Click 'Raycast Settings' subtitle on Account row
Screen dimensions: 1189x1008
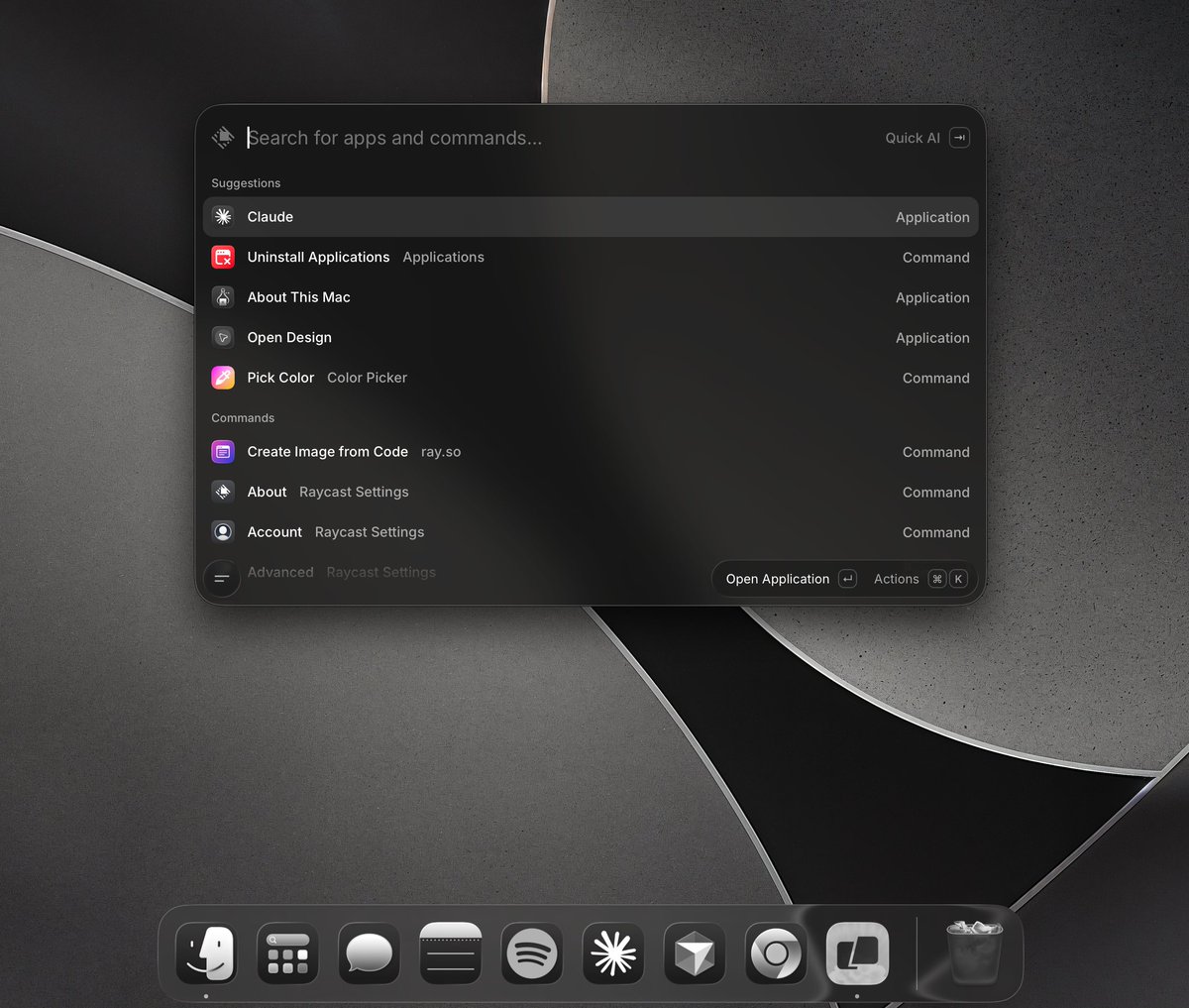[370, 532]
